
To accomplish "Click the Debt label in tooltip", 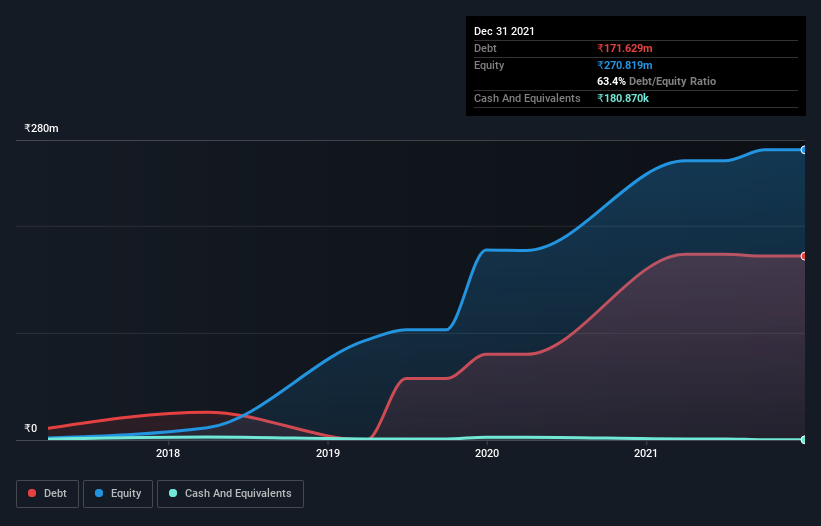I will click(x=485, y=48).
